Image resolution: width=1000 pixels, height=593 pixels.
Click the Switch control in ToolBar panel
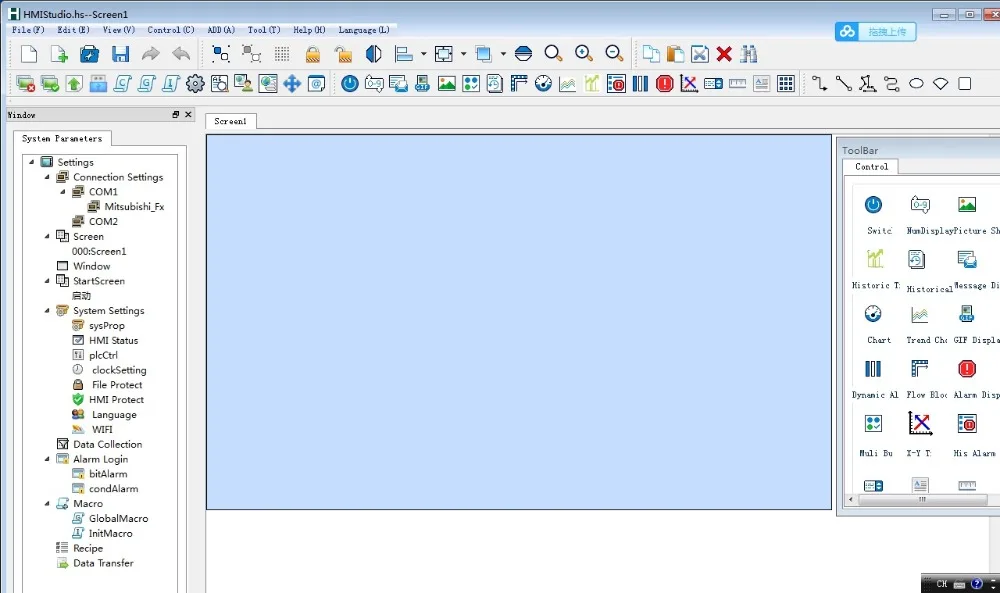tap(874, 205)
